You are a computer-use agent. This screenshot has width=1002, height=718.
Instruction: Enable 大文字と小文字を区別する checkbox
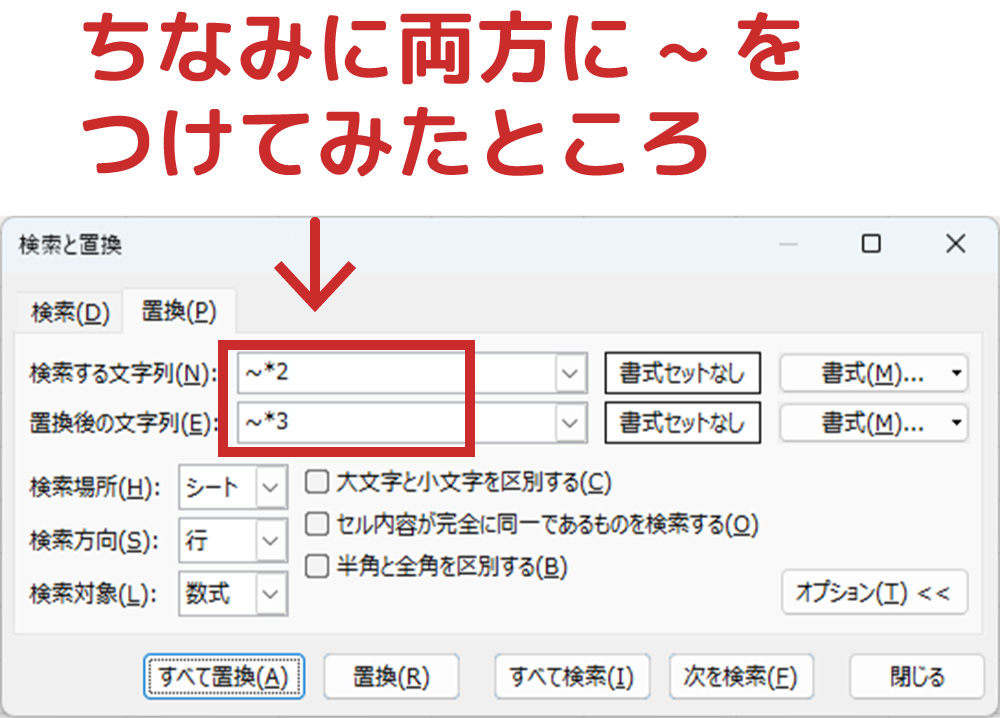(x=317, y=483)
